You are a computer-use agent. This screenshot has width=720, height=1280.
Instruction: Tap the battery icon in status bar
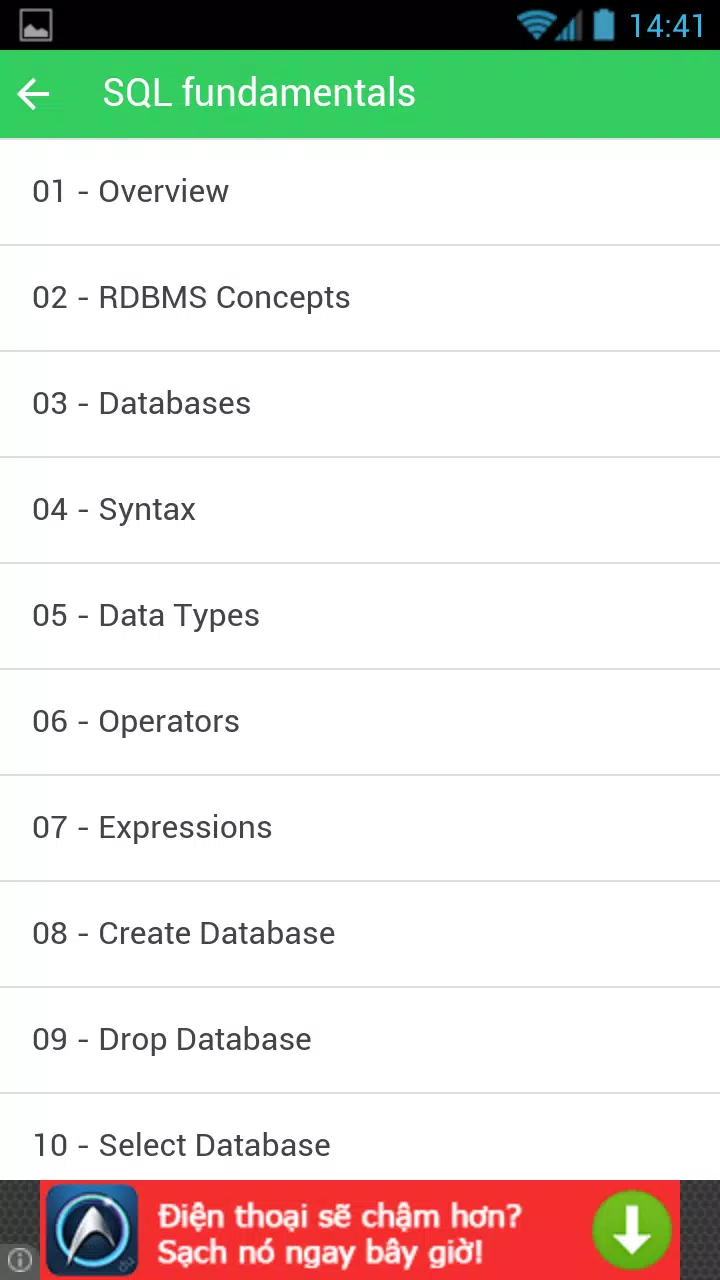point(603,25)
